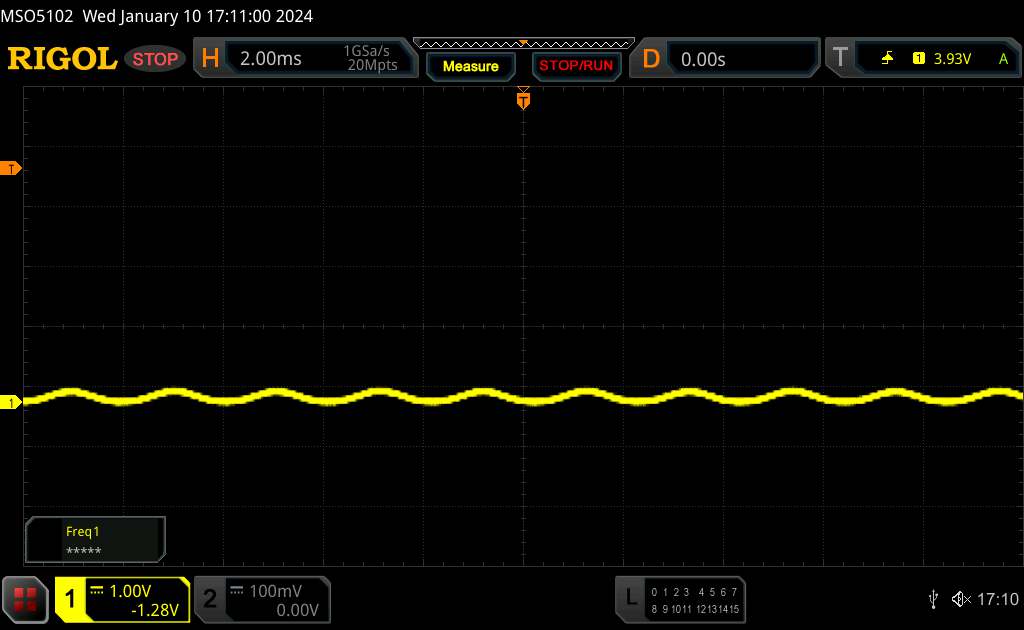Screen dimensions: 1024x630
Task: Open the Measure menu
Action: coord(470,66)
